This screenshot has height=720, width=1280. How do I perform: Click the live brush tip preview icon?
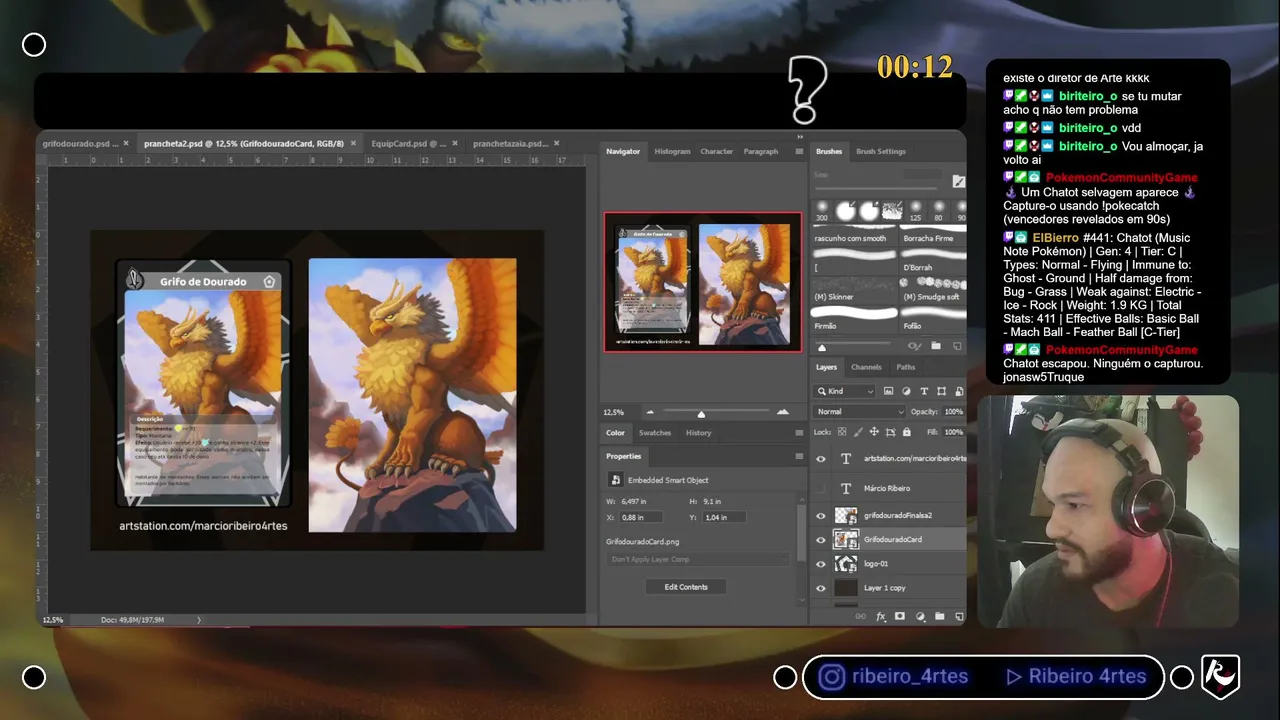pos(913,346)
